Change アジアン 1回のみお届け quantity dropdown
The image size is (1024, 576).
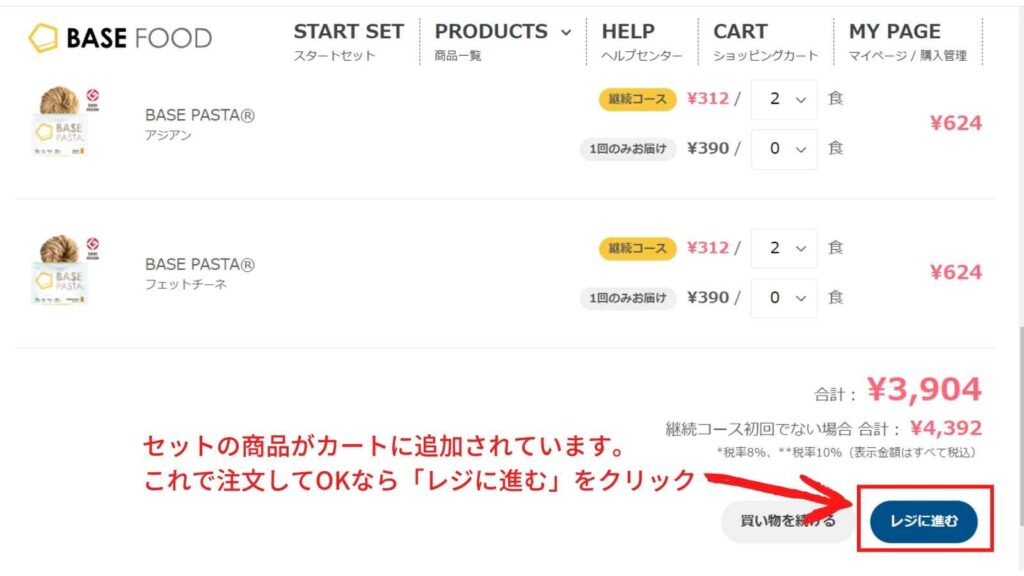784,149
